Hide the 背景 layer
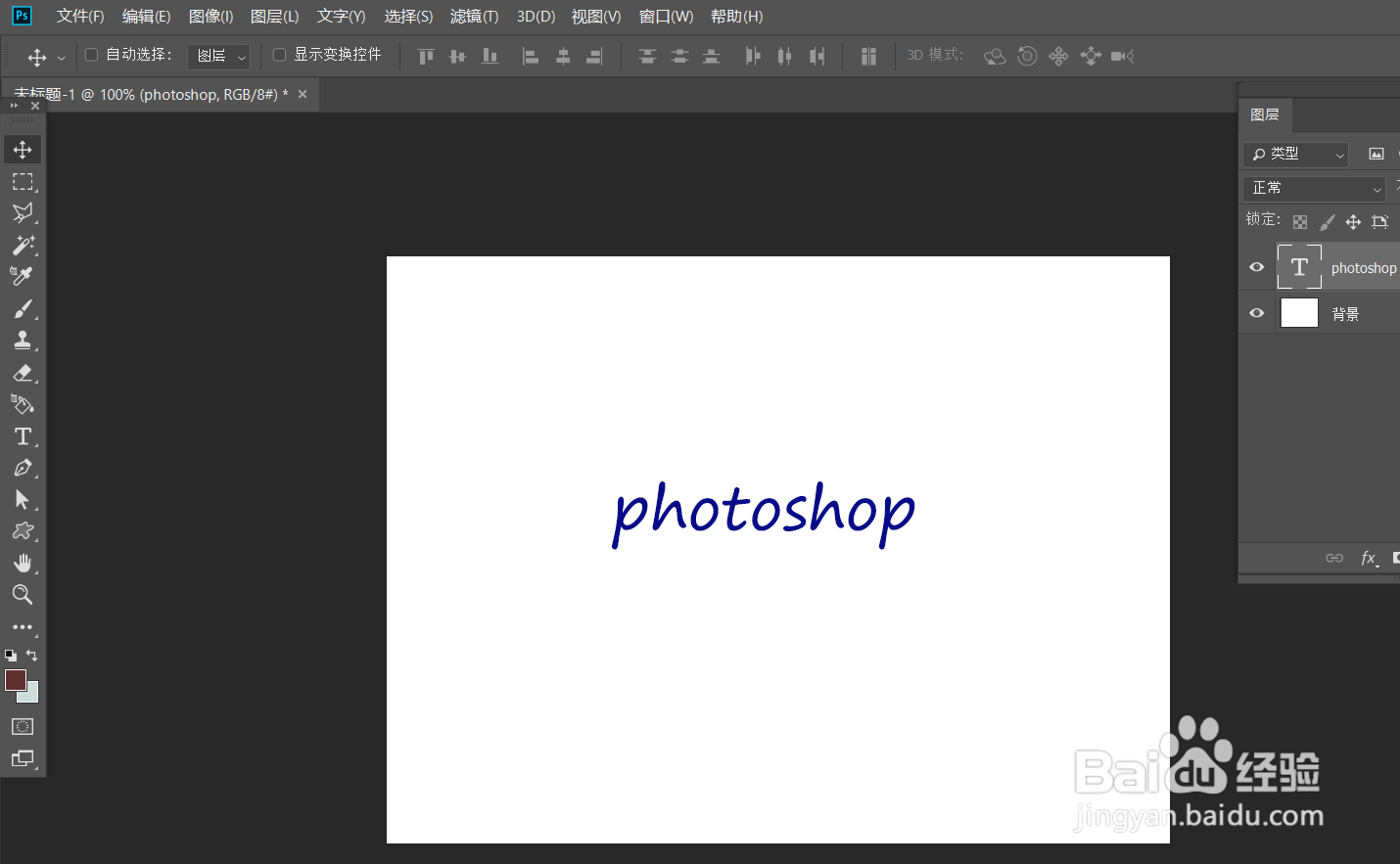 click(1257, 313)
